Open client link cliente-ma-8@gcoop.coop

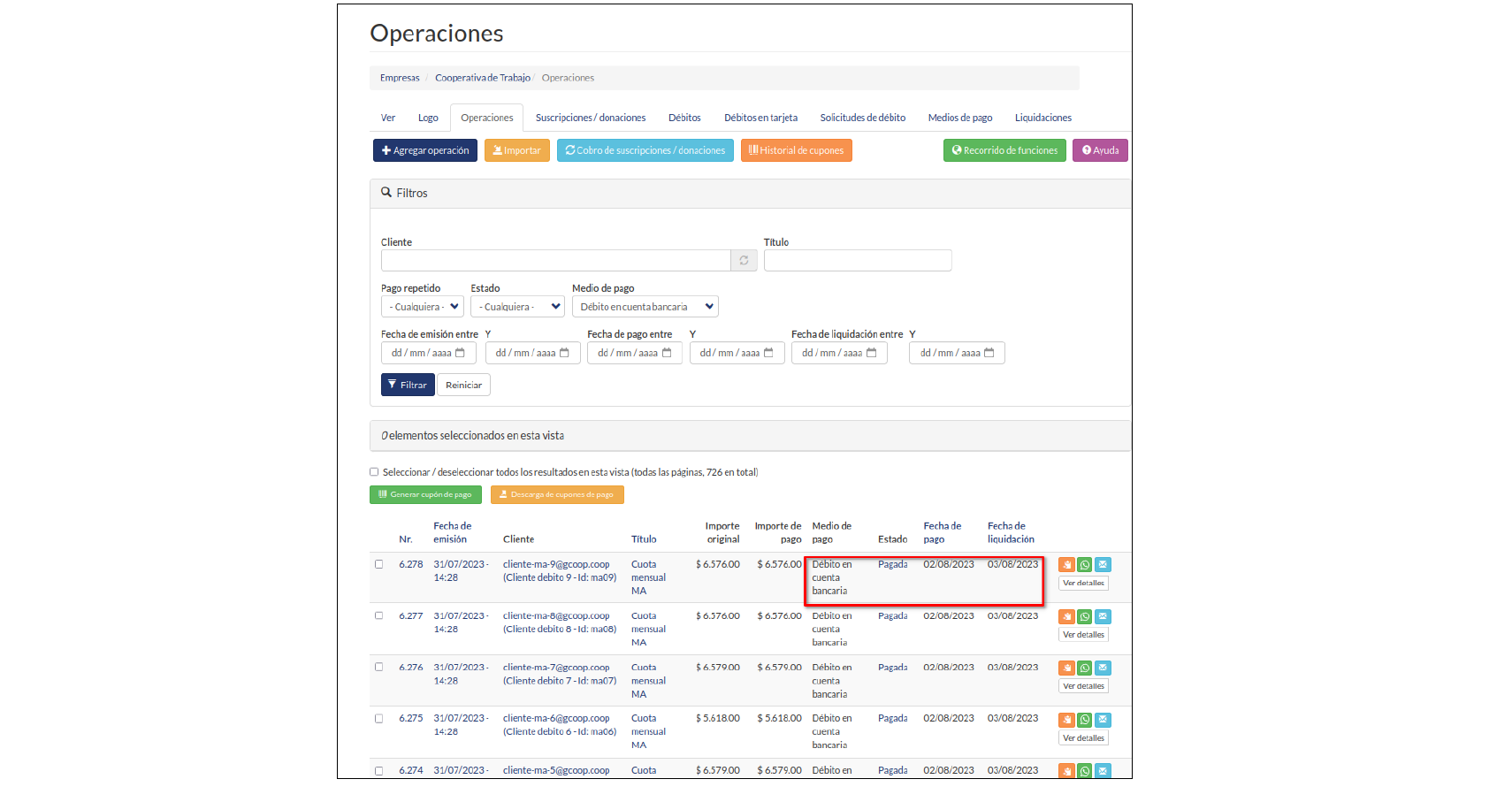point(556,615)
